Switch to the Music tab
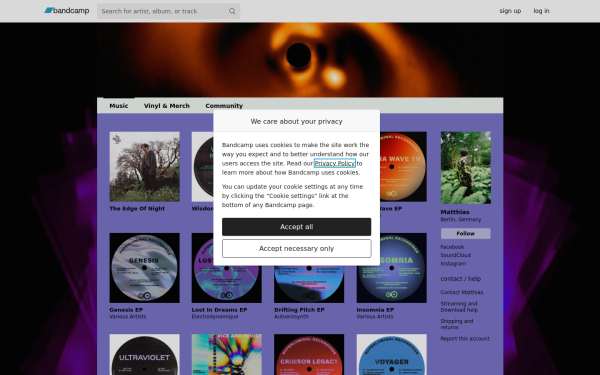600x375 pixels. pos(119,106)
